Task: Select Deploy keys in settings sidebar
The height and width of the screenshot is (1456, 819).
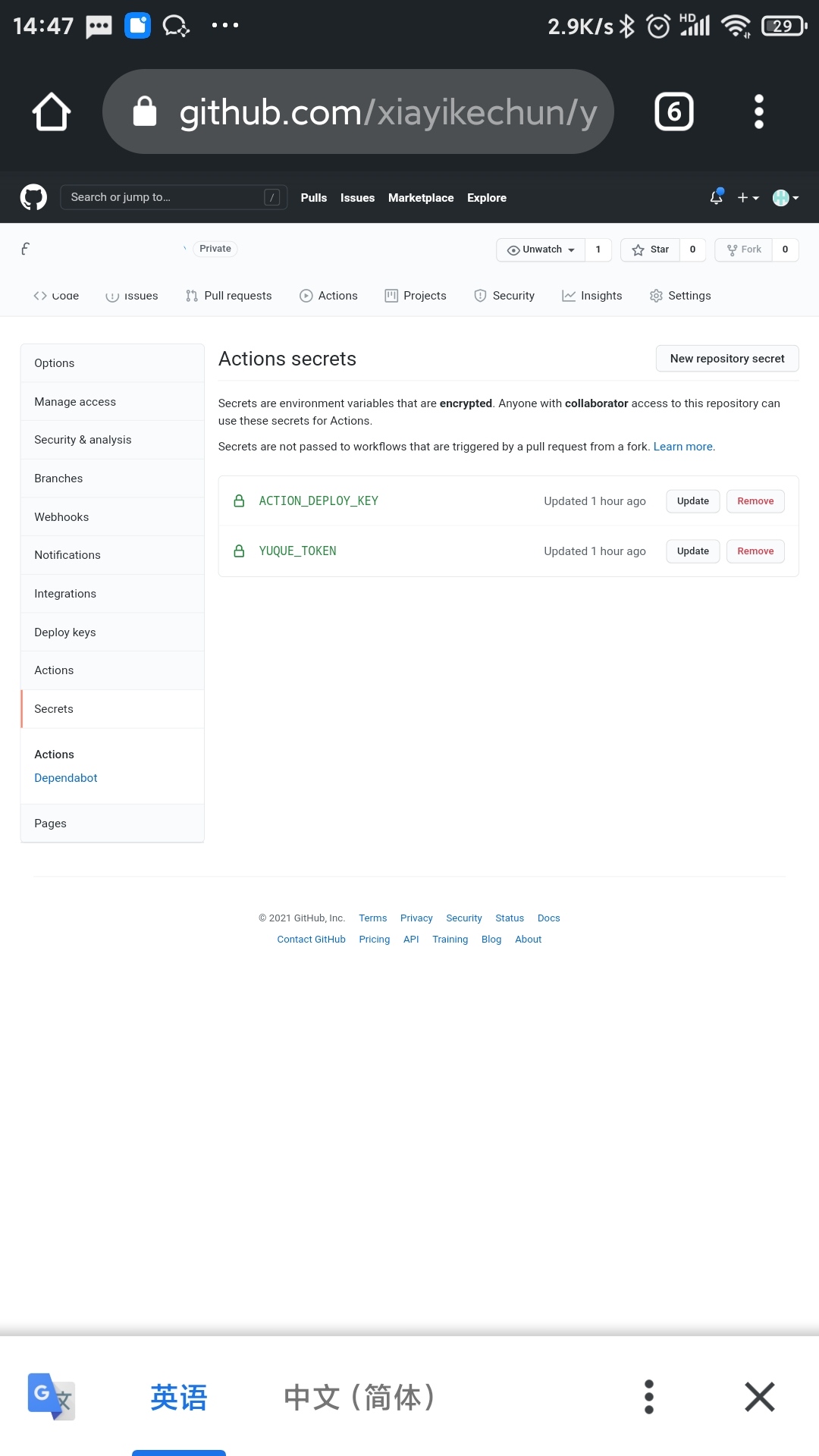Action: point(65,632)
